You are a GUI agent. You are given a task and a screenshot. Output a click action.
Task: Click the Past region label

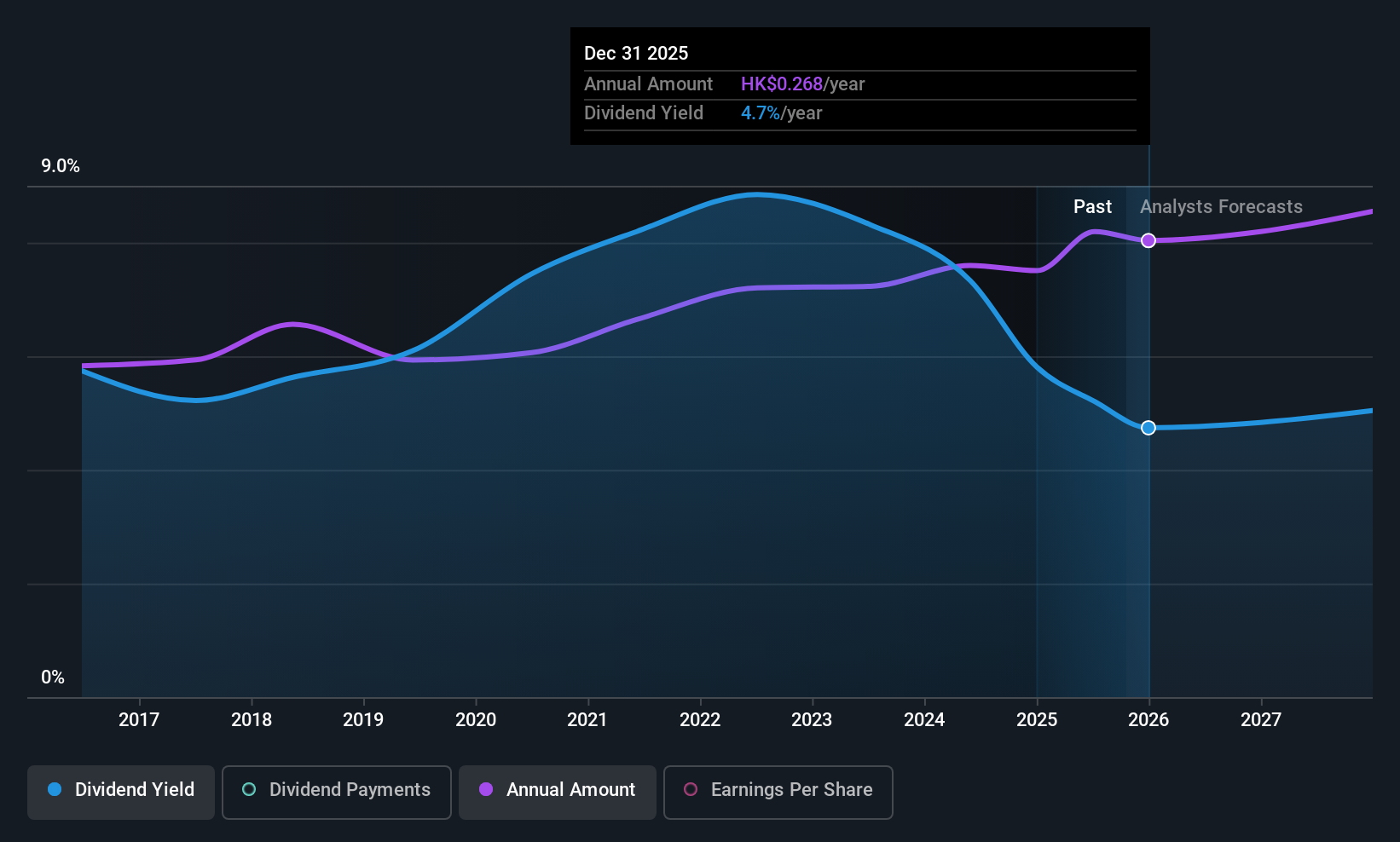[x=1092, y=206]
